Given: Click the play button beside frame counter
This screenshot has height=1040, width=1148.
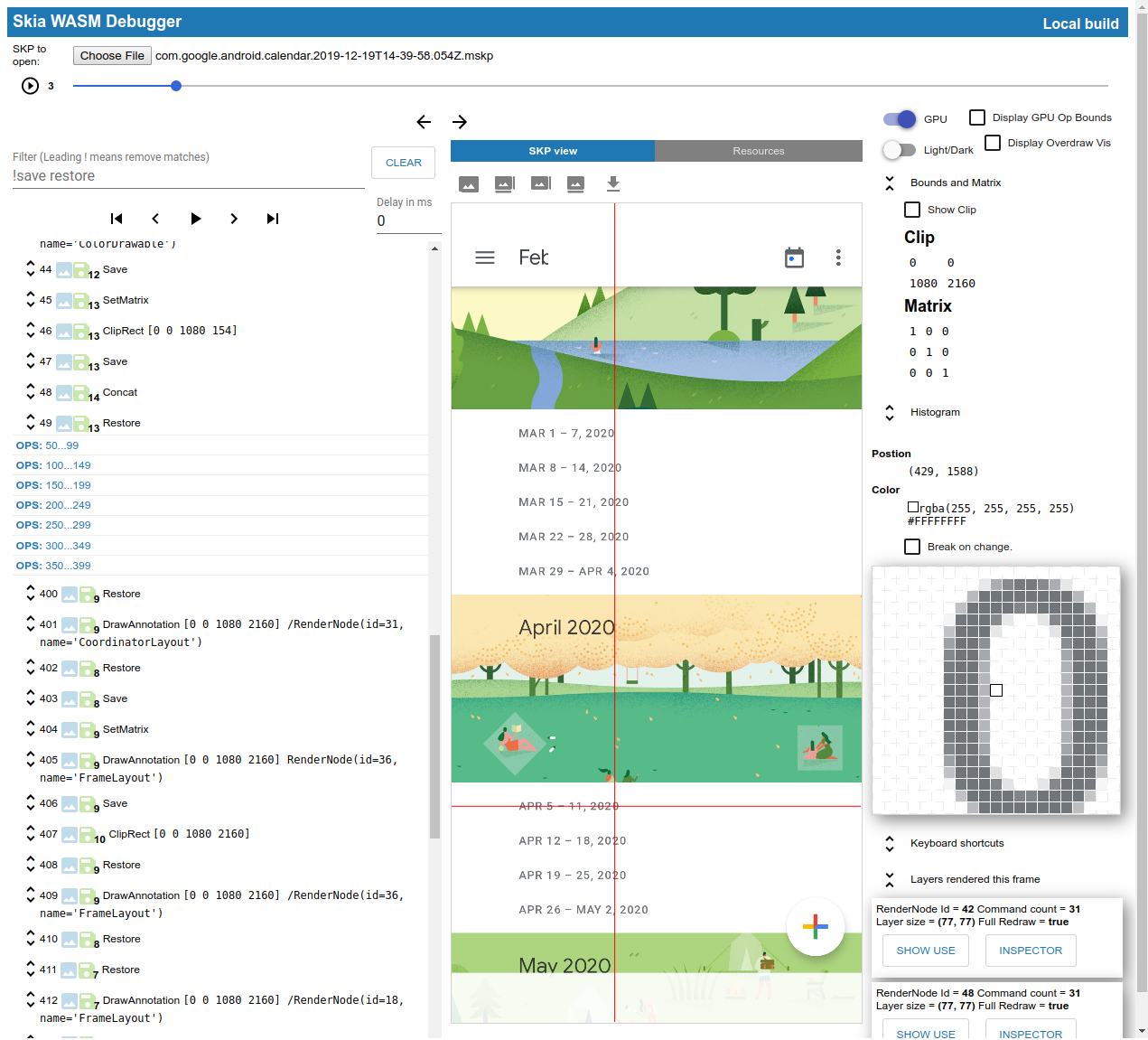Looking at the screenshot, I should (30, 86).
